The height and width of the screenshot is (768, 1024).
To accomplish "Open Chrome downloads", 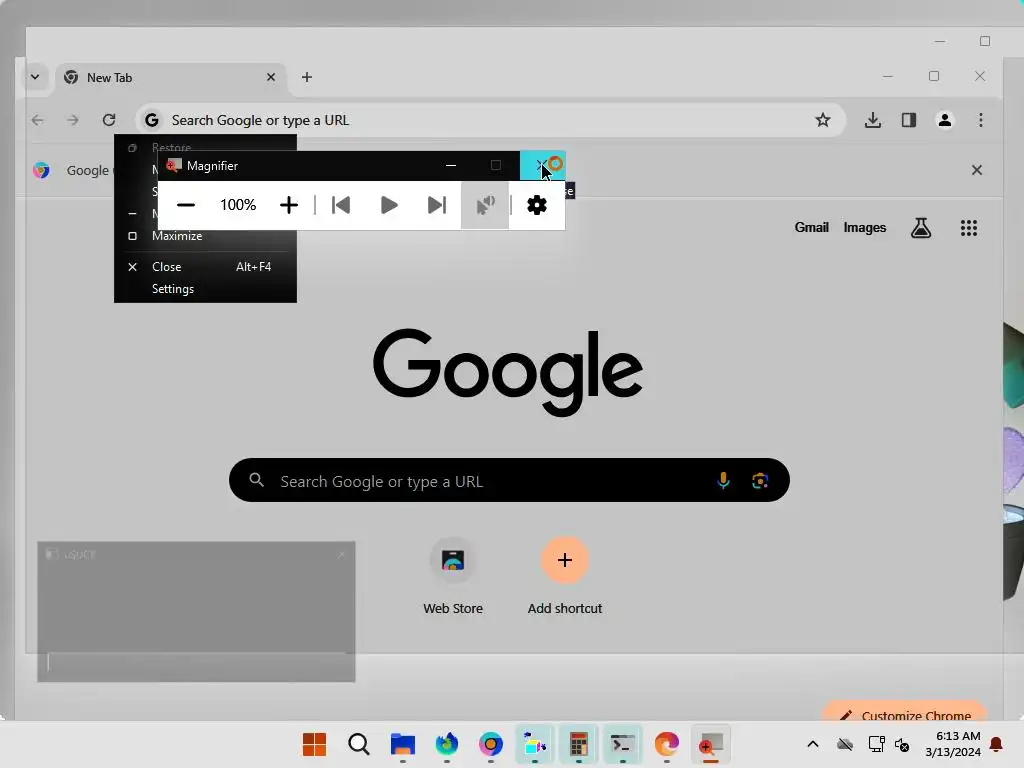I will 873,120.
